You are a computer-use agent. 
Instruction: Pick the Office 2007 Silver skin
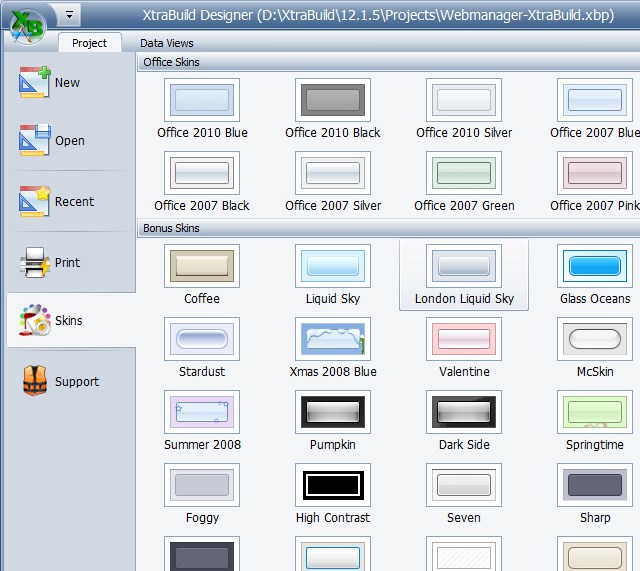[333, 182]
